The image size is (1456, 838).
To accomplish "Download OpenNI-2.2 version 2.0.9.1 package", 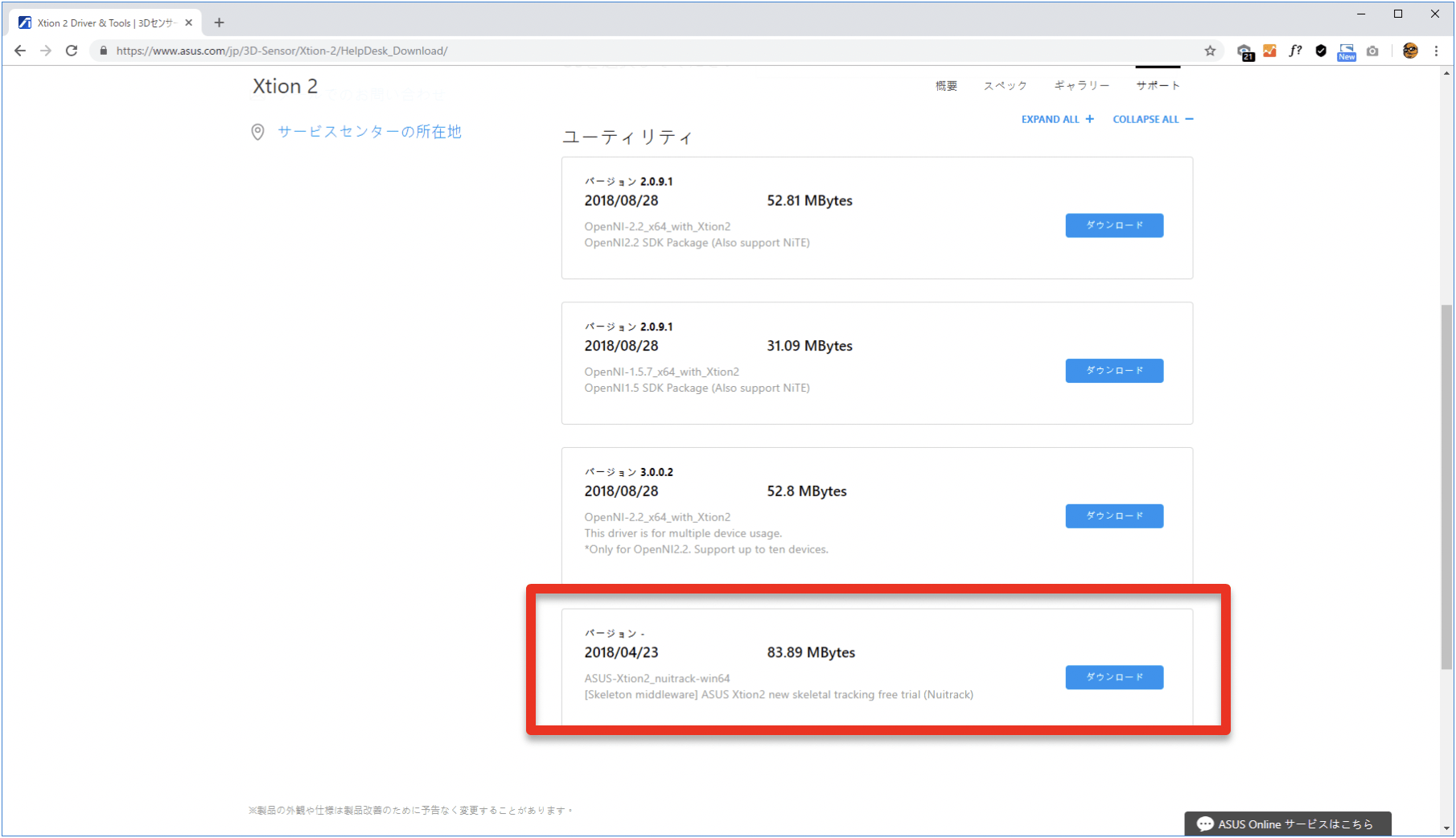I will (1114, 225).
